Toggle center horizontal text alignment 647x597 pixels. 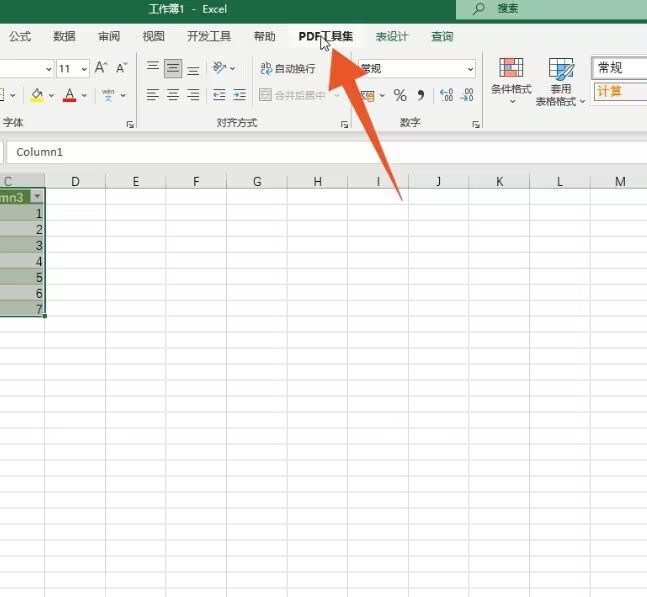tap(173, 95)
